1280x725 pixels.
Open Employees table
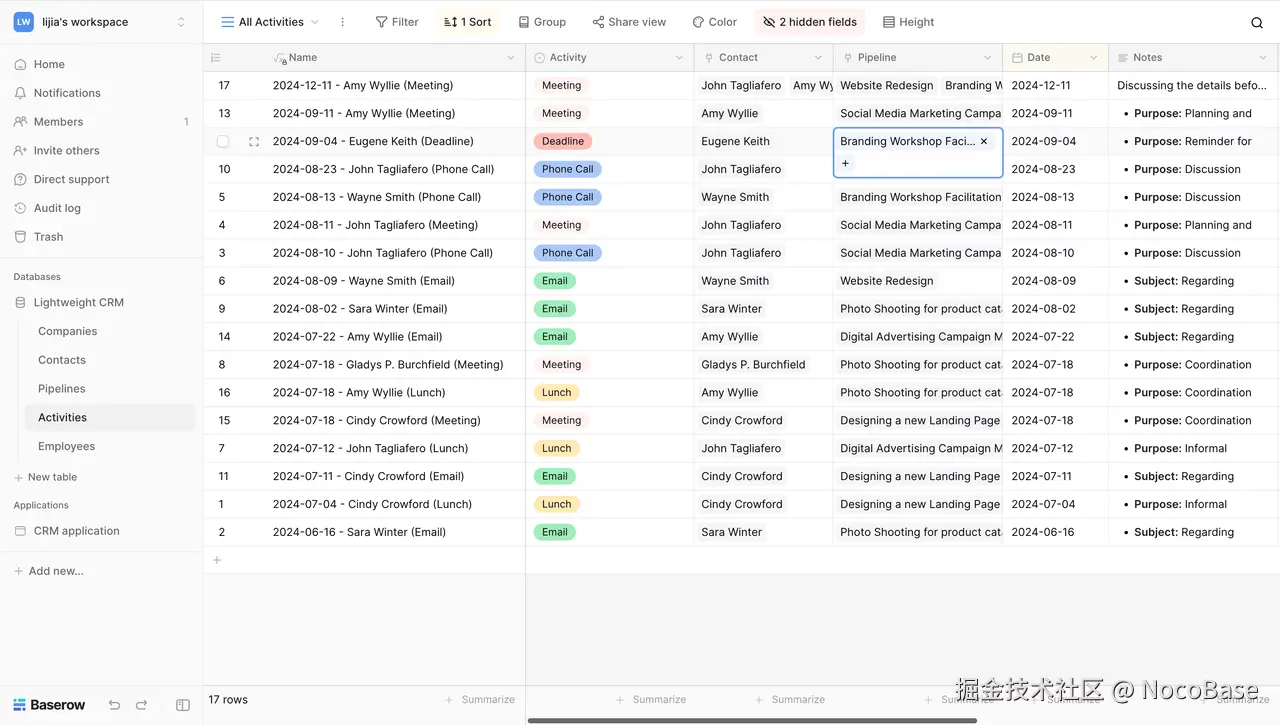66,446
